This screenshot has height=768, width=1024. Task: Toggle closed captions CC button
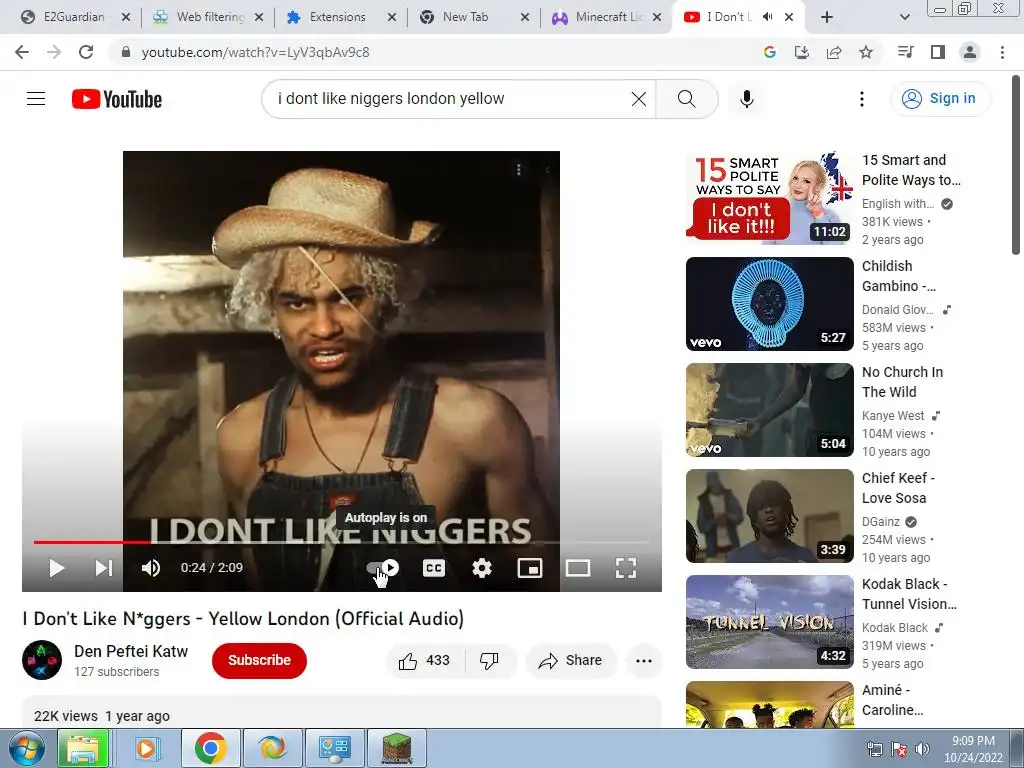[434, 568]
